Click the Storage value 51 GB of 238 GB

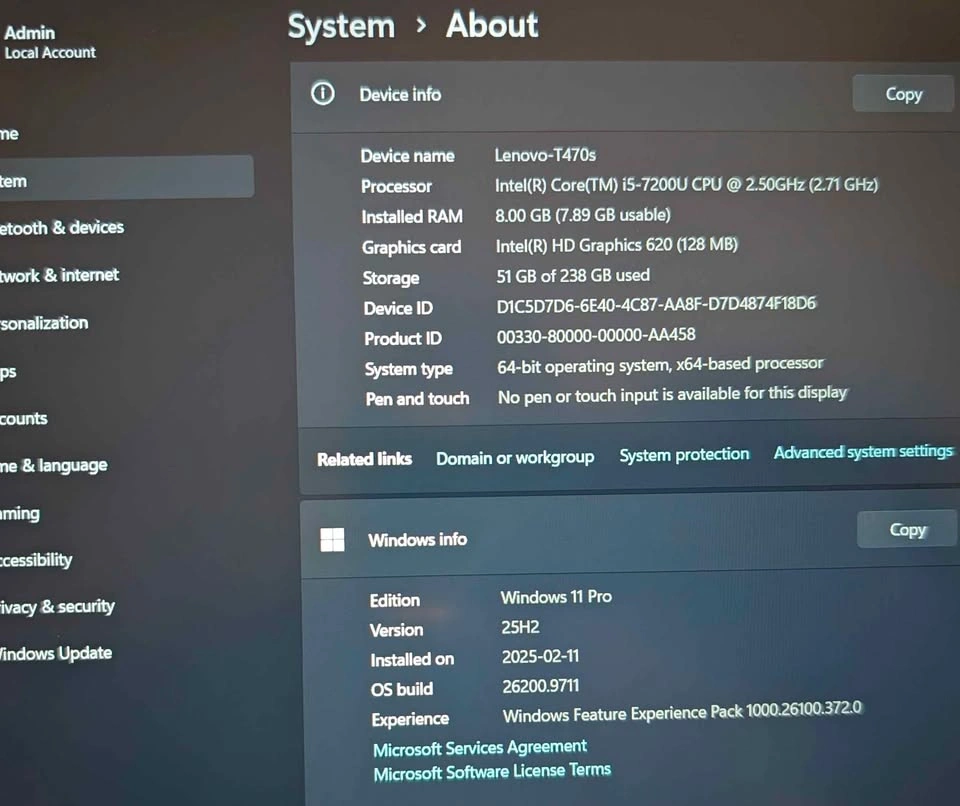(x=573, y=276)
